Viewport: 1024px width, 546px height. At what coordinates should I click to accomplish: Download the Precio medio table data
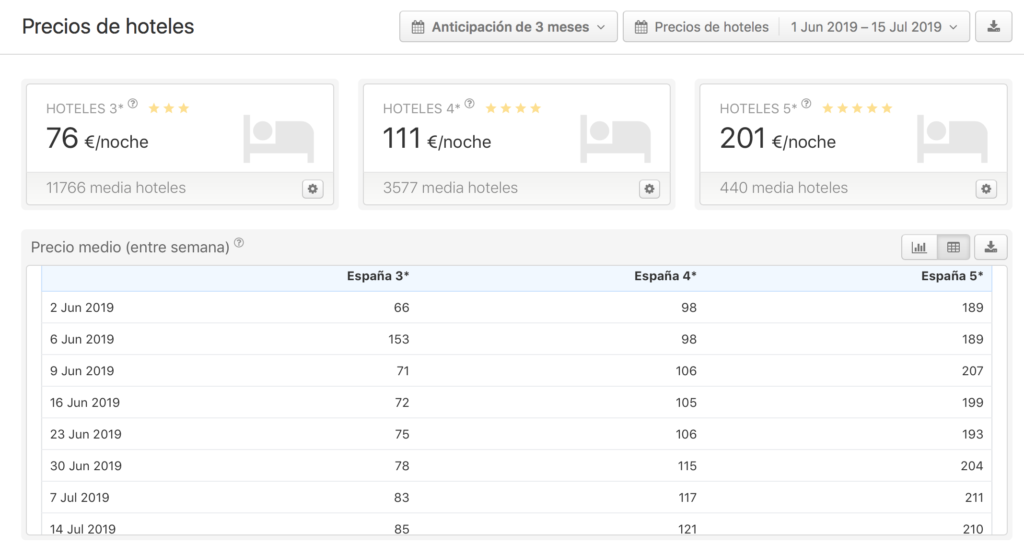(991, 247)
